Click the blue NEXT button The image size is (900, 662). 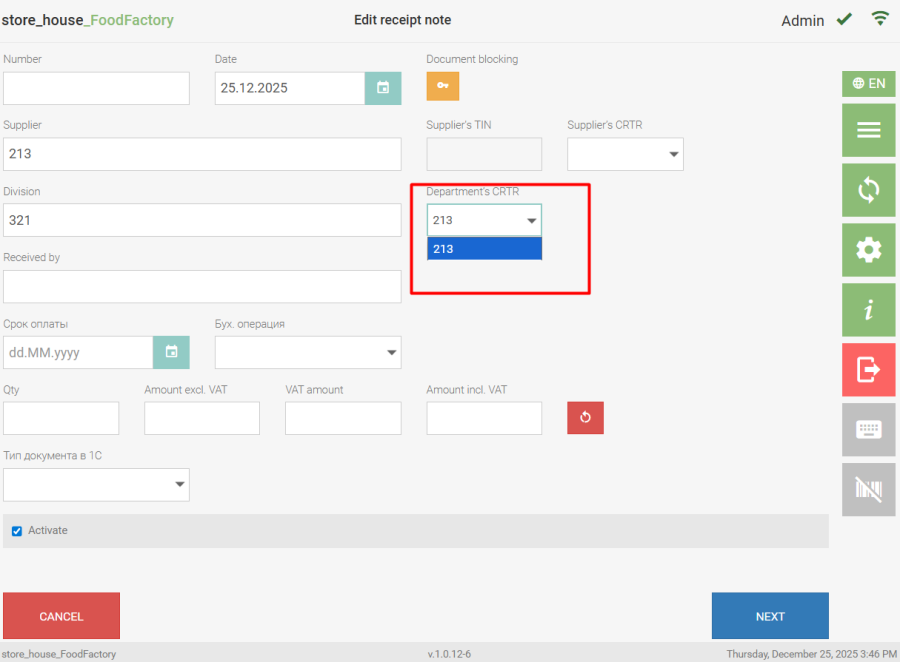[769, 616]
